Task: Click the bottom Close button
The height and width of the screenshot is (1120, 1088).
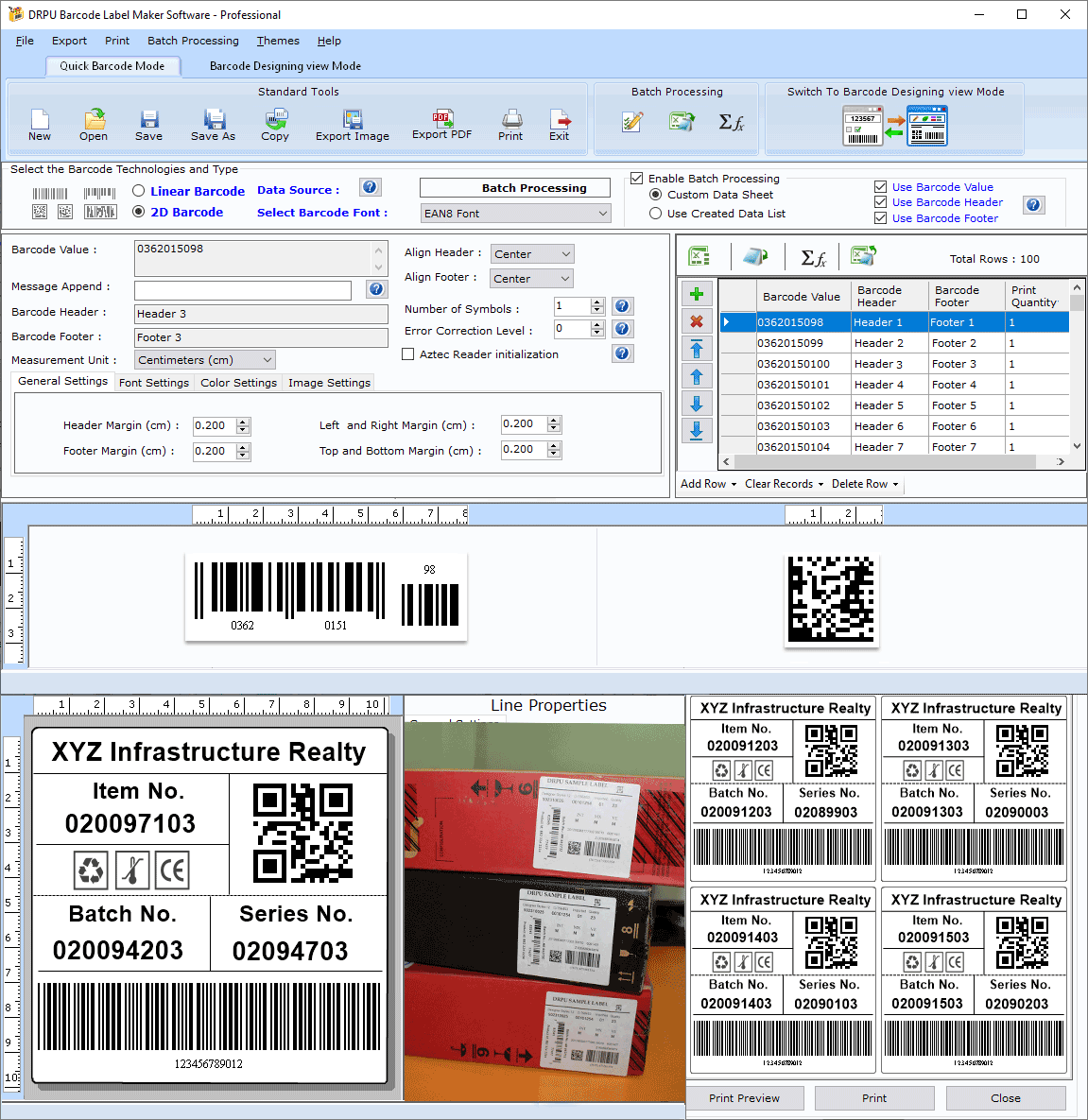Action: coord(1006,1098)
